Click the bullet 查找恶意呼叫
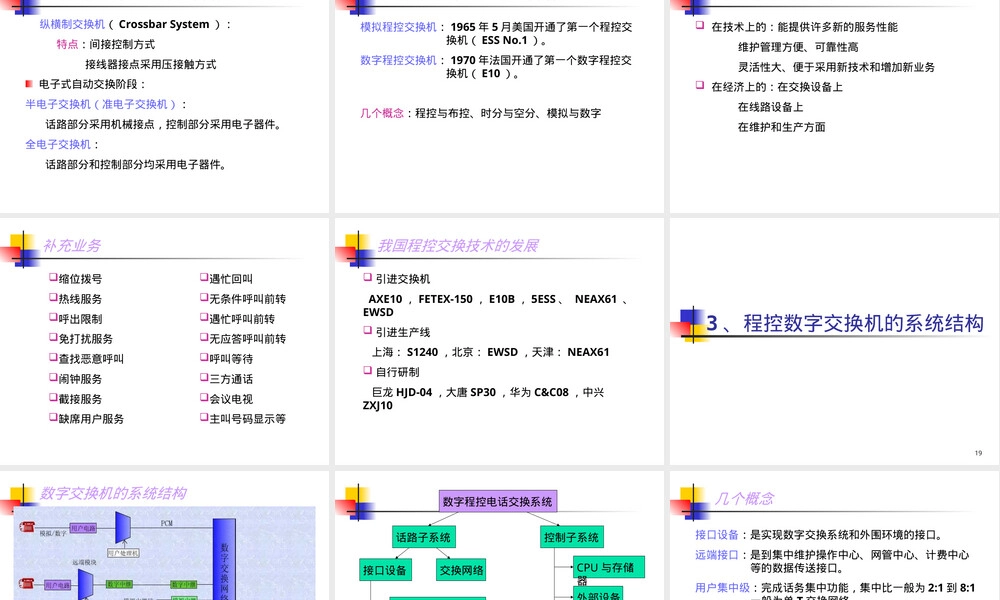 [x=87, y=359]
